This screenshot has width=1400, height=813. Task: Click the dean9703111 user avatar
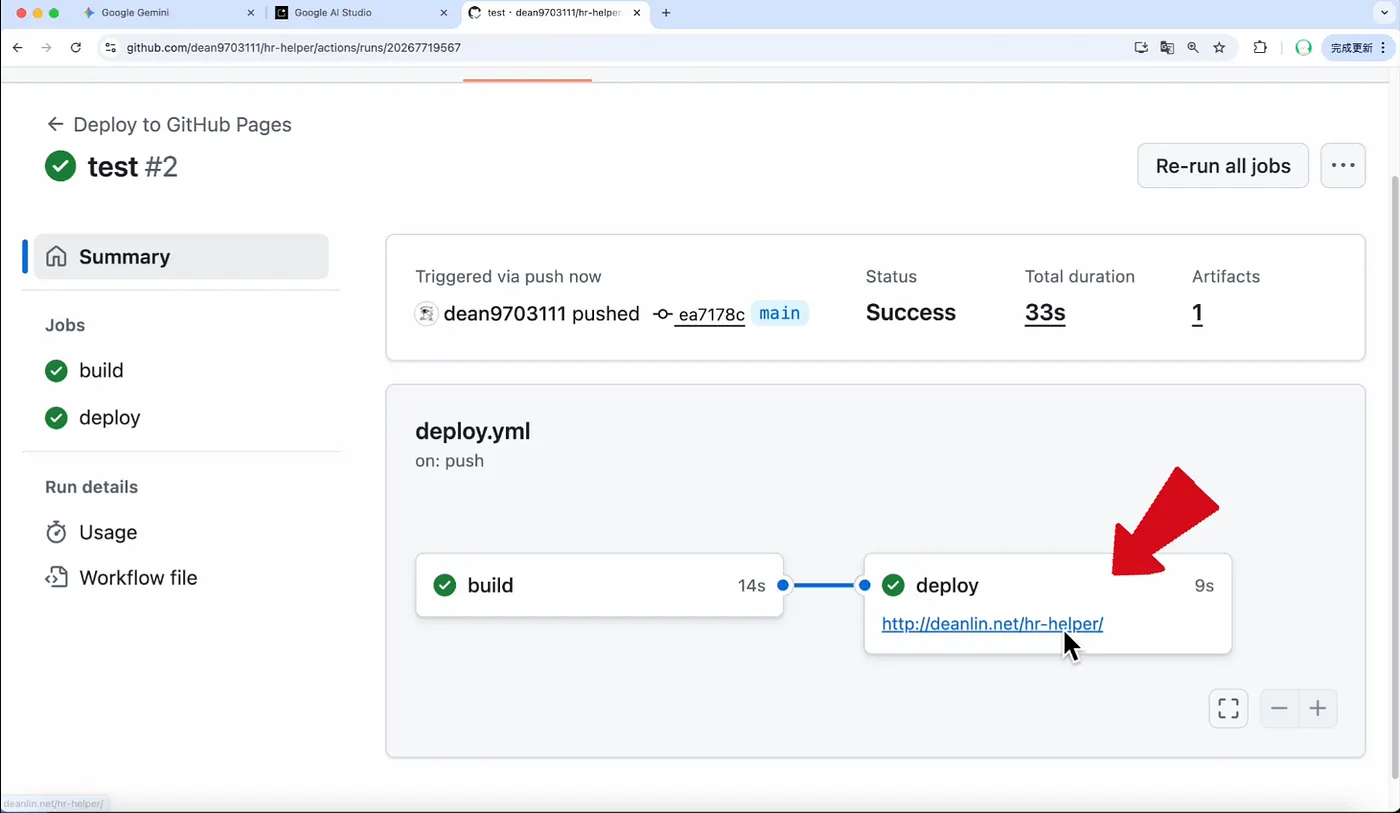click(427, 314)
